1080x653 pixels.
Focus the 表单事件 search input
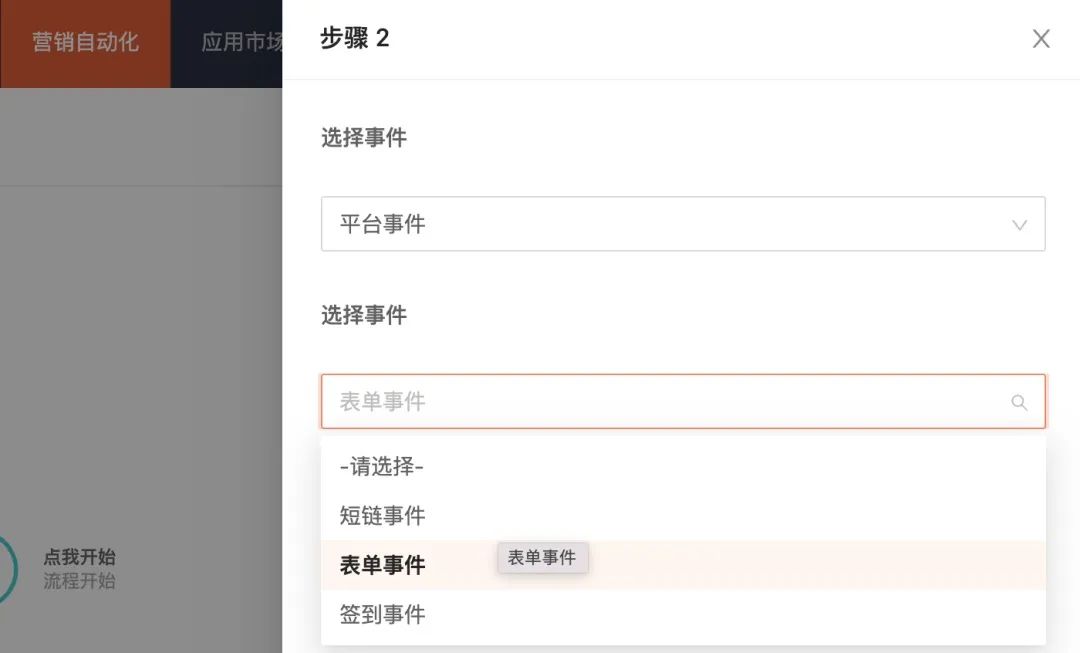point(660,402)
